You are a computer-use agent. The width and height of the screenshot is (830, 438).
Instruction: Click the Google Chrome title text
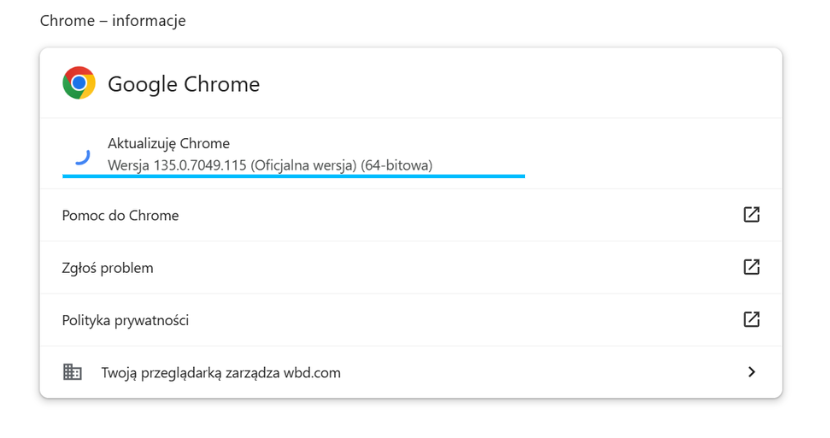[x=184, y=84]
